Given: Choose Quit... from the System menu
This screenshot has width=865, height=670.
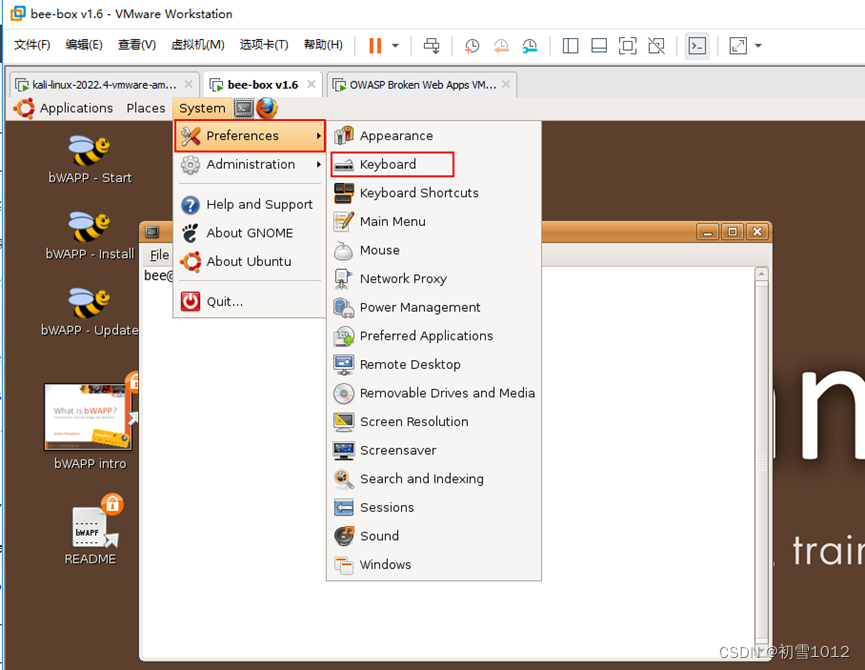Looking at the screenshot, I should 250,302.
